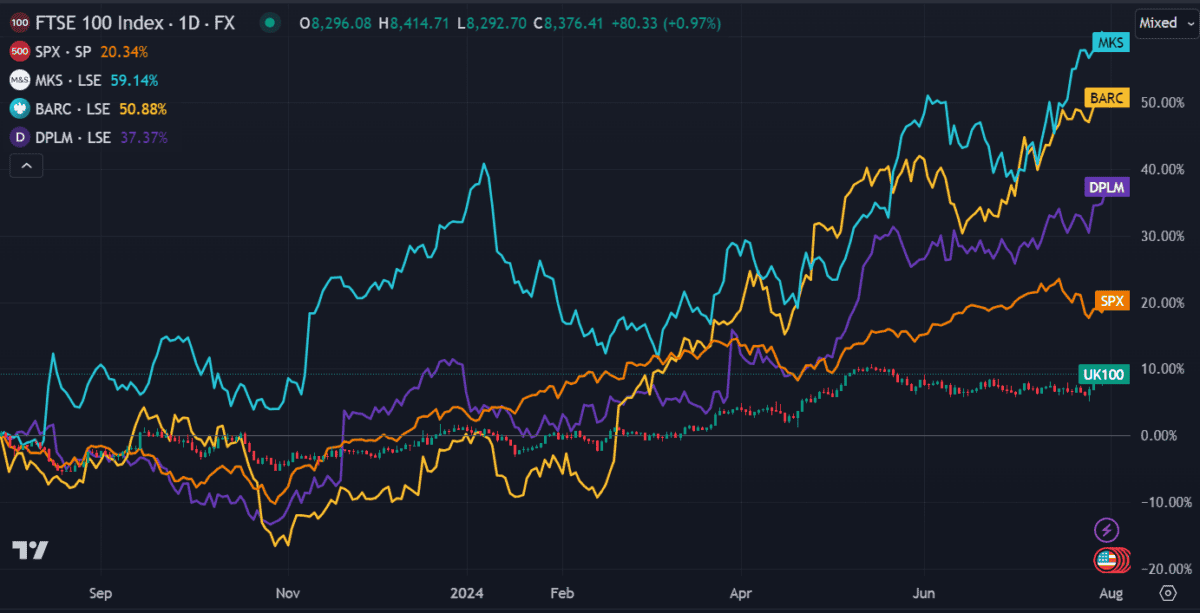
Task: Collapse the comparison symbols legend
Action: click(x=26, y=167)
